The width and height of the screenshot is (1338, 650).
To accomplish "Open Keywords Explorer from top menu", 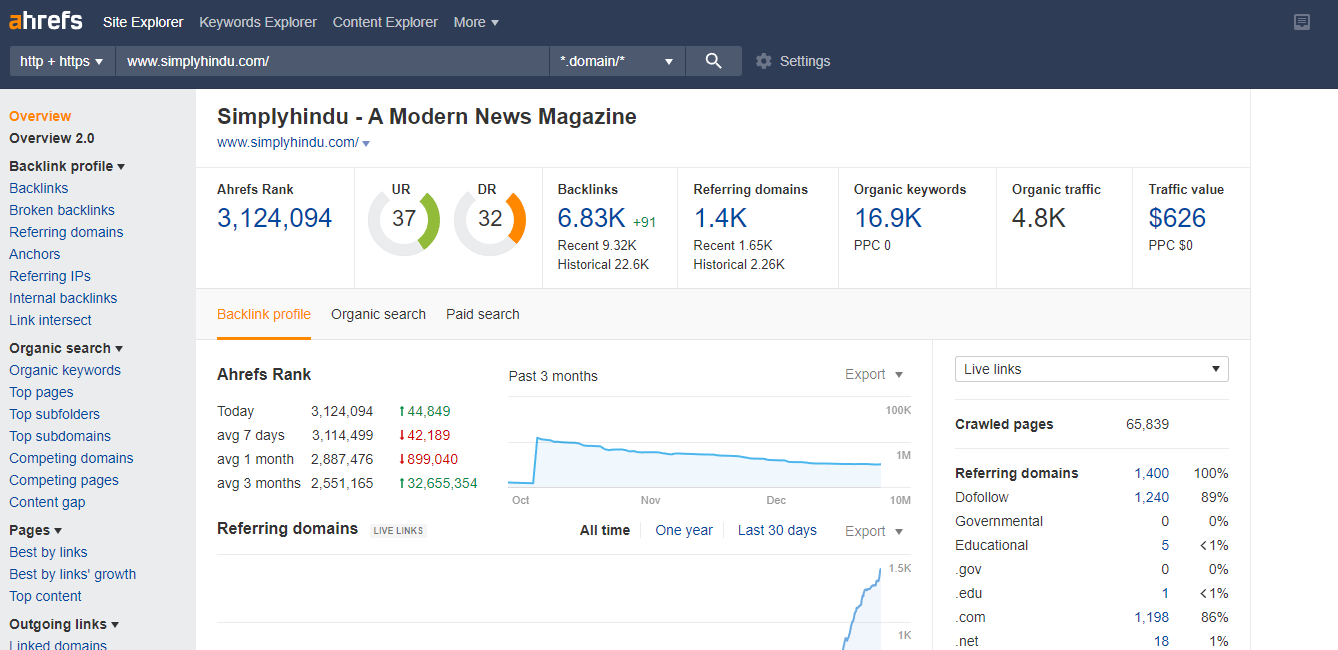I will coord(258,22).
